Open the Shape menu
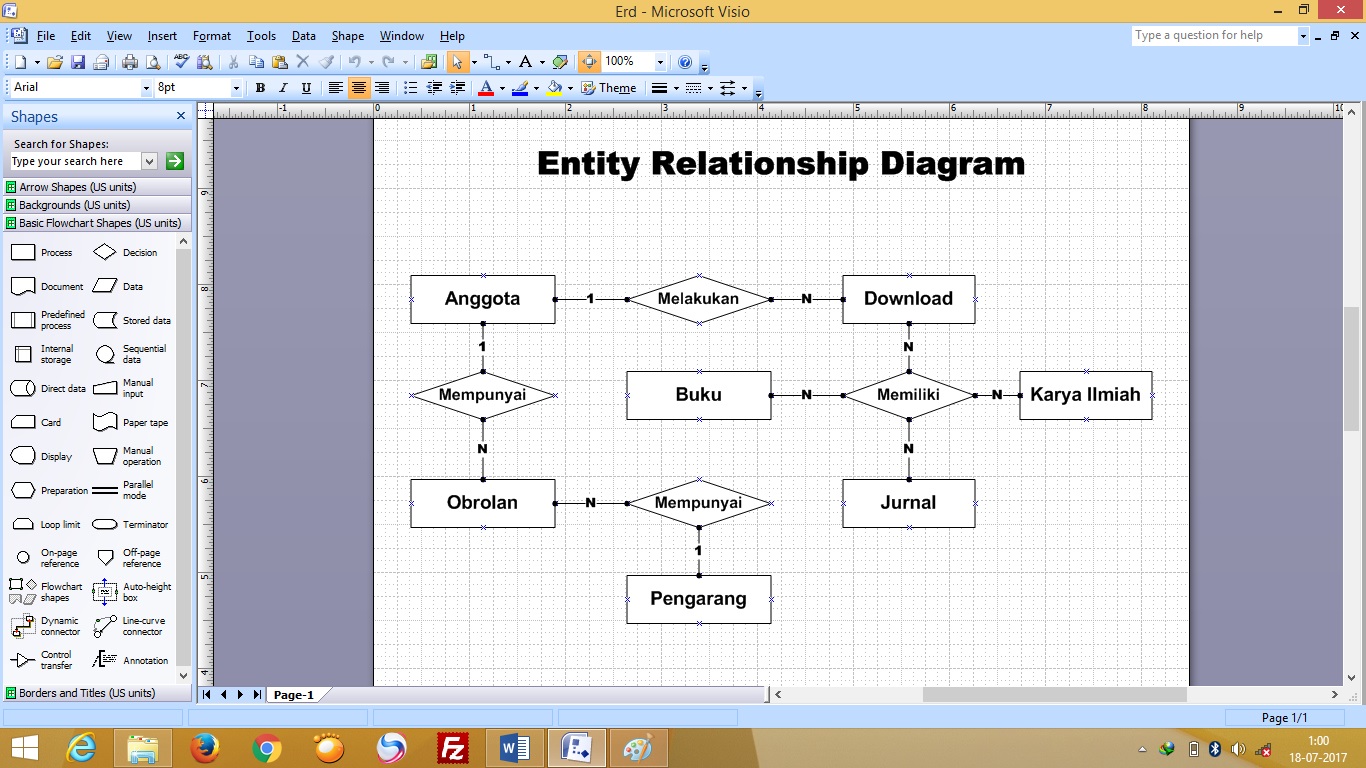The image size is (1366, 768). (348, 36)
